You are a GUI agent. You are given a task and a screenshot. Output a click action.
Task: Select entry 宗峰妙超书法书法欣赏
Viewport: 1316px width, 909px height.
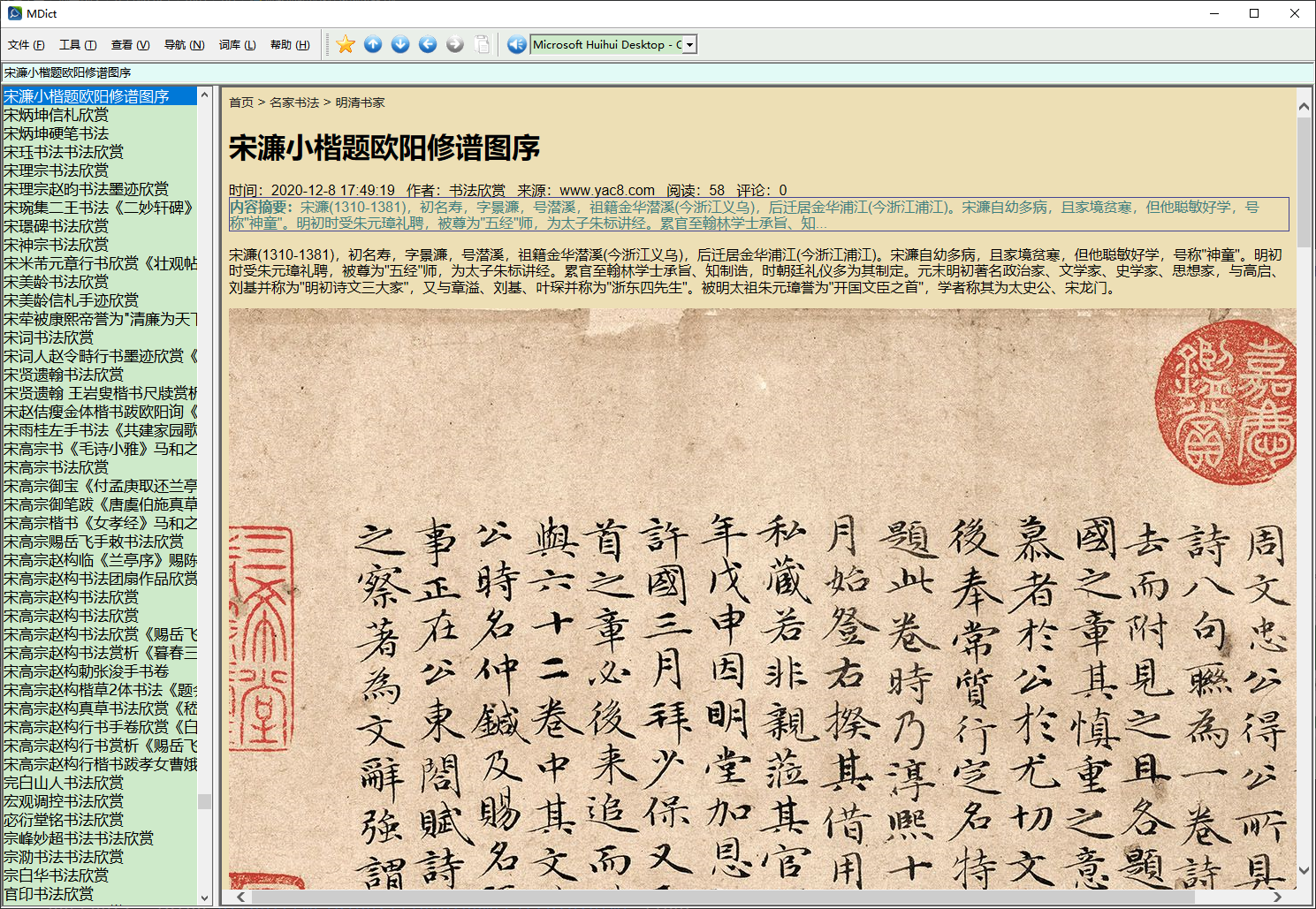tap(79, 838)
